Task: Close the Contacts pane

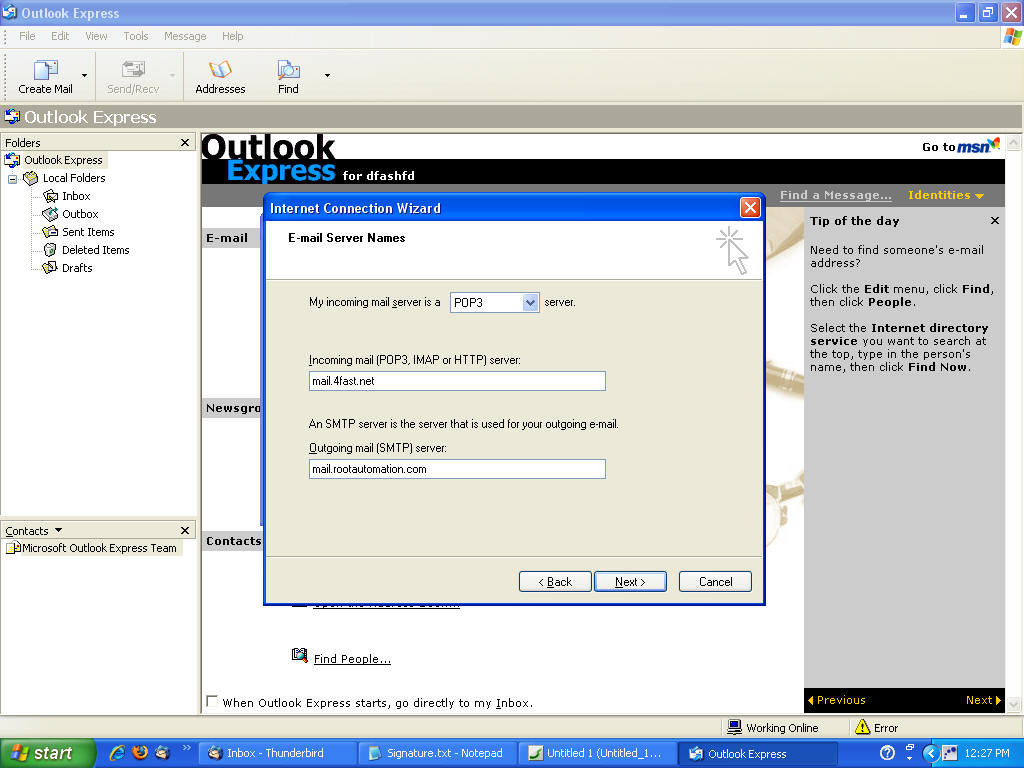Action: tap(185, 530)
